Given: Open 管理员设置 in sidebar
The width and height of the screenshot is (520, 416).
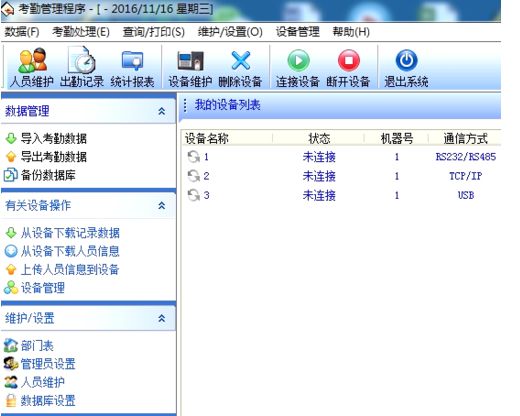Looking at the screenshot, I should click(x=48, y=364).
